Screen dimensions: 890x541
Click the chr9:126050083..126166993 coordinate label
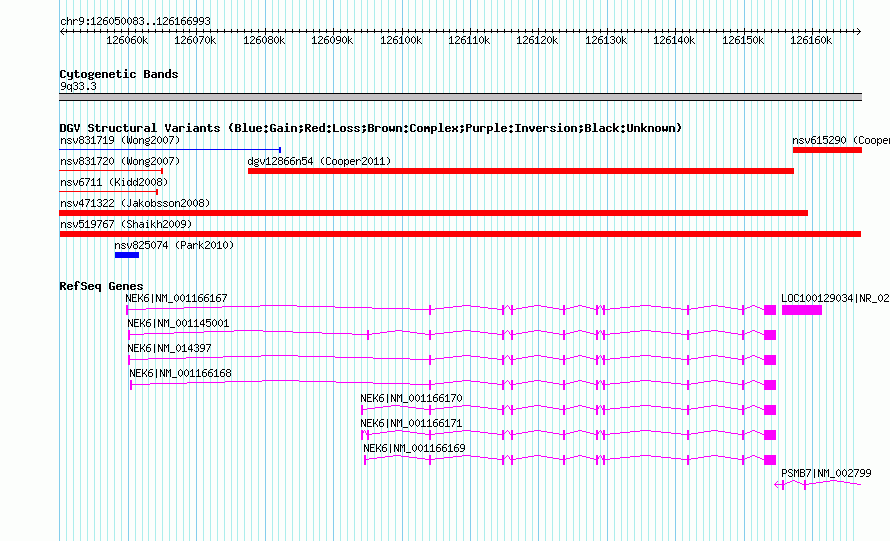tap(135, 21)
